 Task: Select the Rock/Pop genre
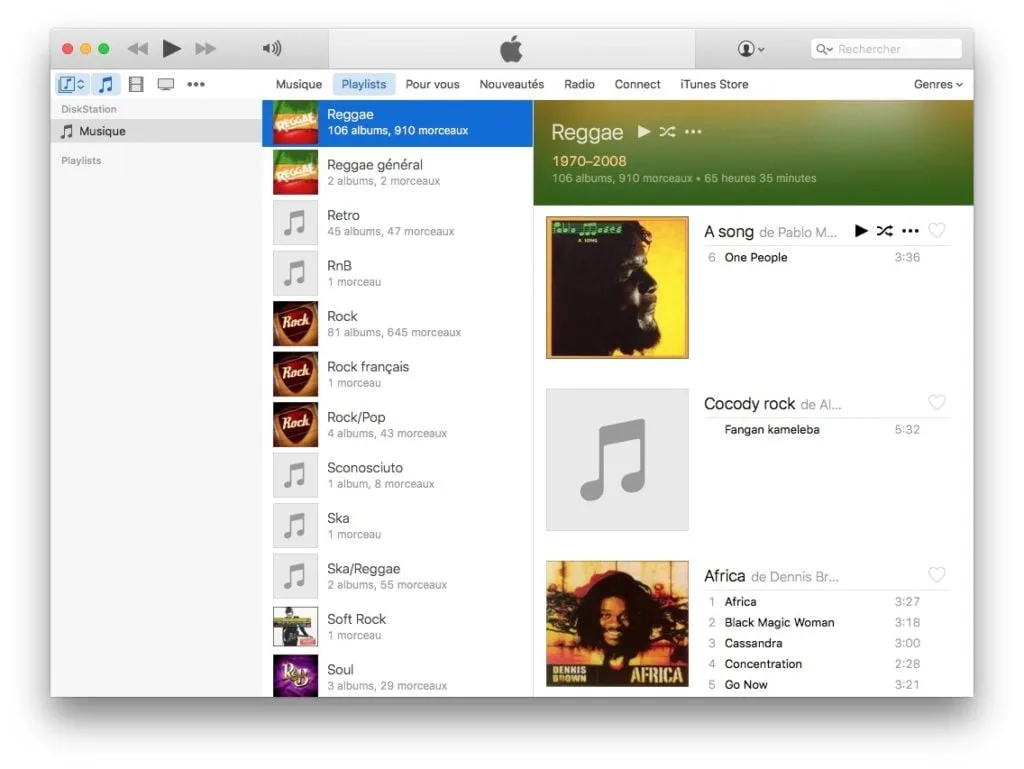click(x=398, y=424)
